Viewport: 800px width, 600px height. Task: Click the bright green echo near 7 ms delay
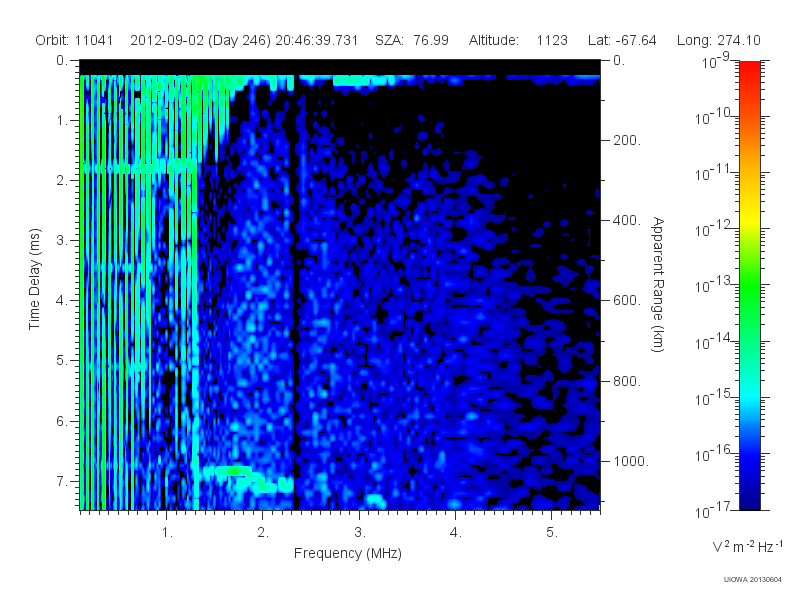(232, 471)
